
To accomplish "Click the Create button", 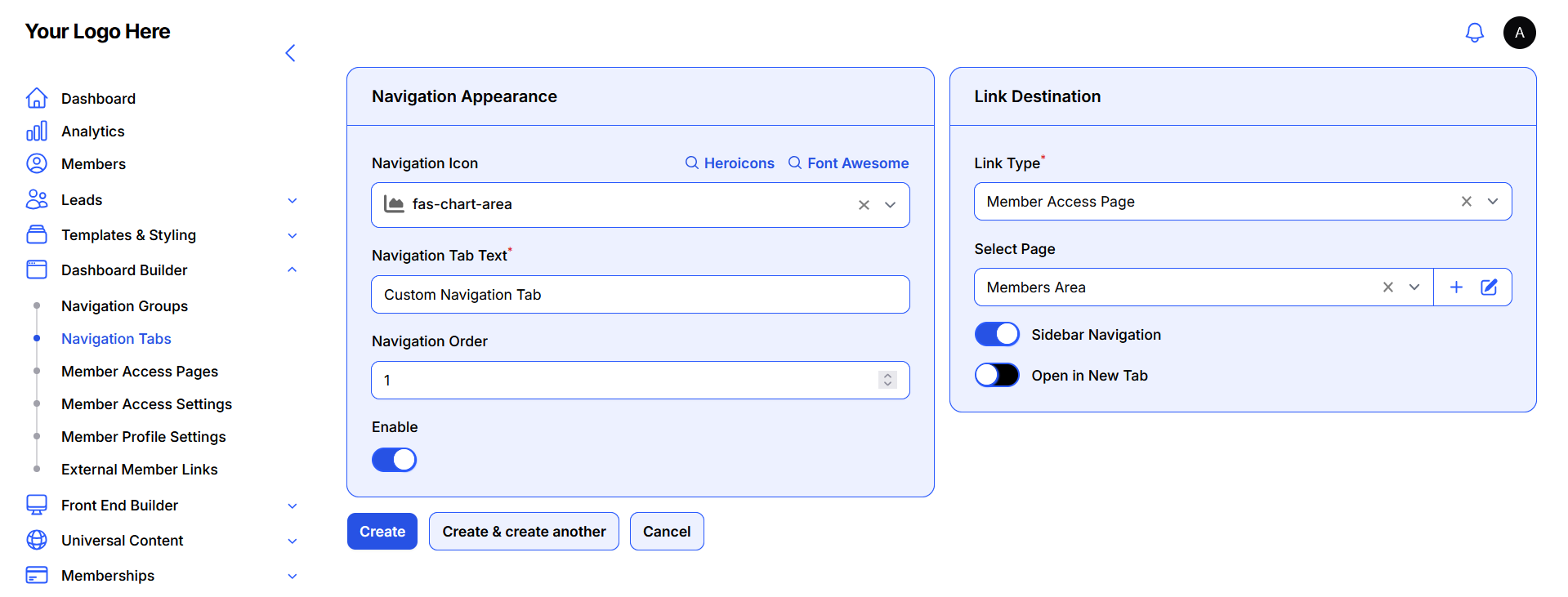I will pyautogui.click(x=382, y=532).
